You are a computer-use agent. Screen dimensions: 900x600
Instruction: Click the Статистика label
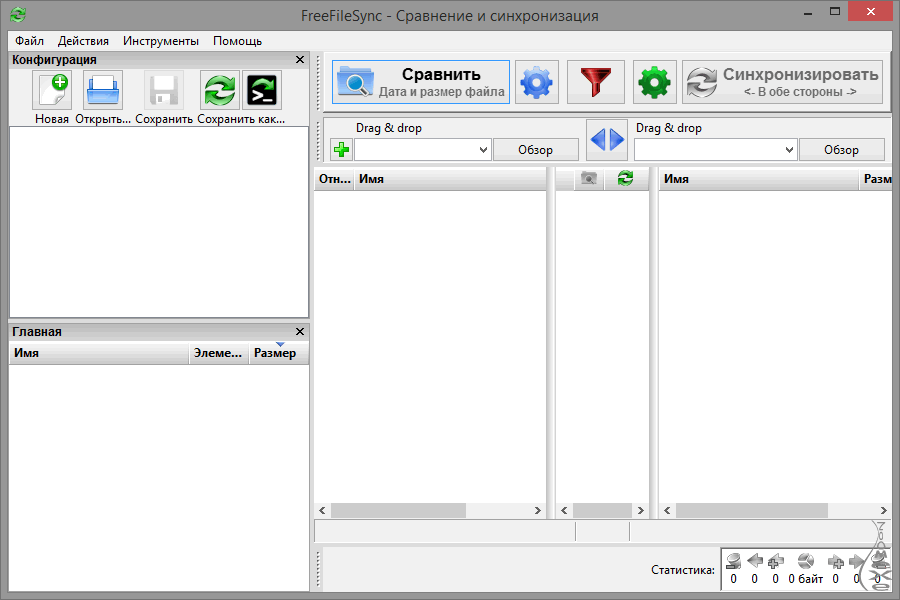pyautogui.click(x=683, y=570)
